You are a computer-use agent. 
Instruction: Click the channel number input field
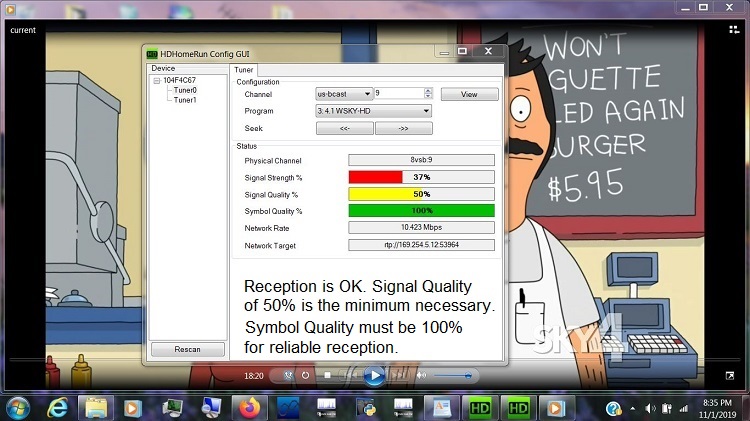pyautogui.click(x=399, y=93)
